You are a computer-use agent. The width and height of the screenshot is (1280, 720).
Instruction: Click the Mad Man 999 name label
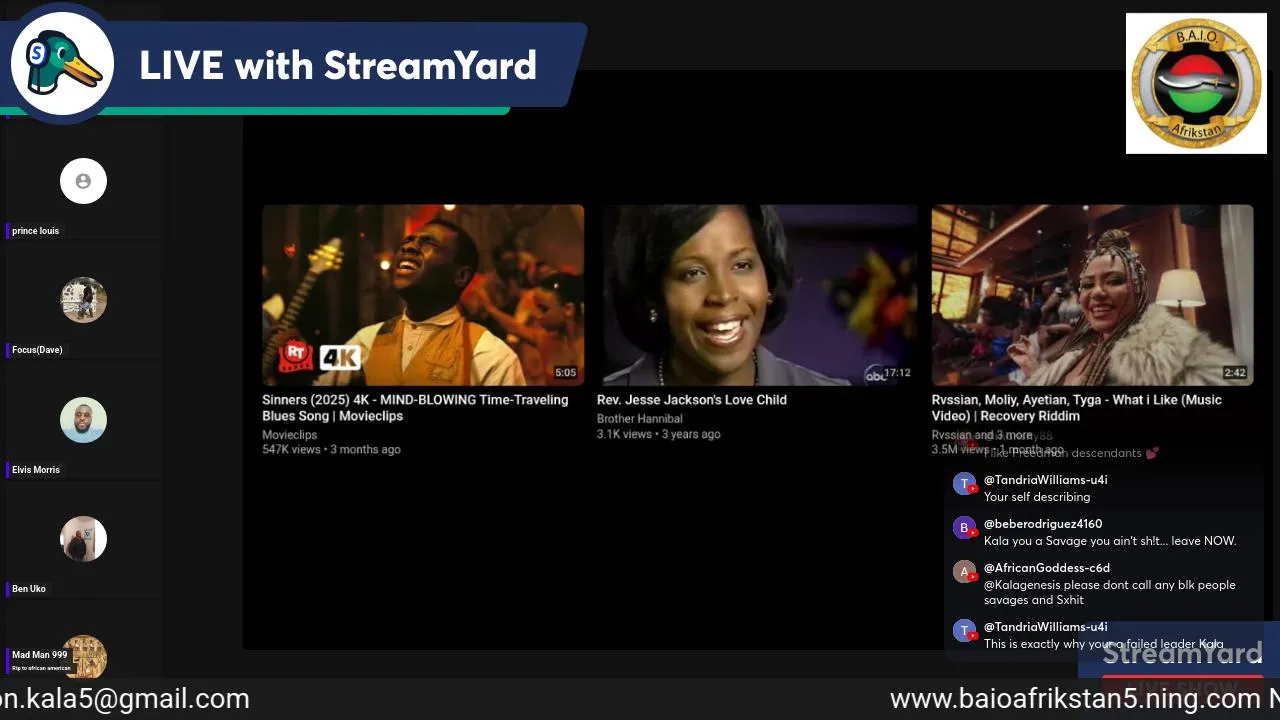click(39, 655)
